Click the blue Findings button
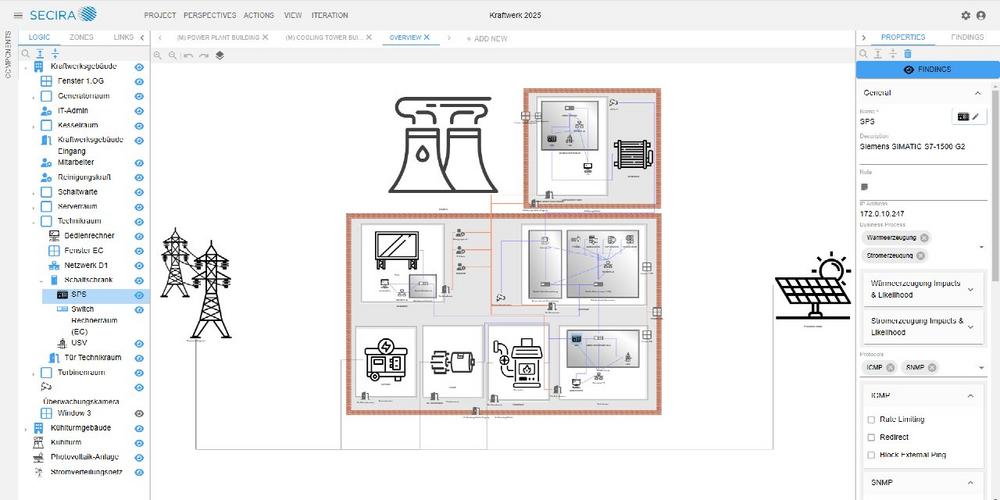Image resolution: width=1000 pixels, height=500 pixels. click(x=926, y=70)
